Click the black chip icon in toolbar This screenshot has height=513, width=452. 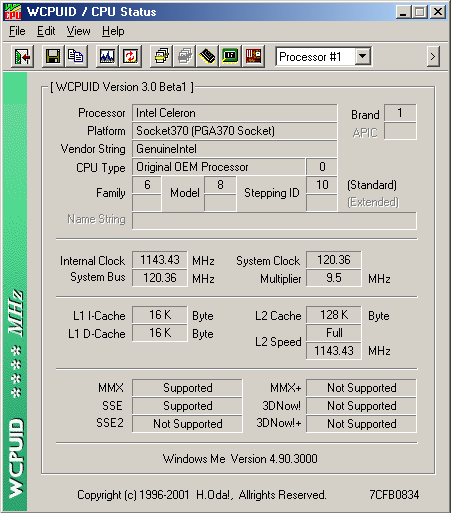[208, 57]
